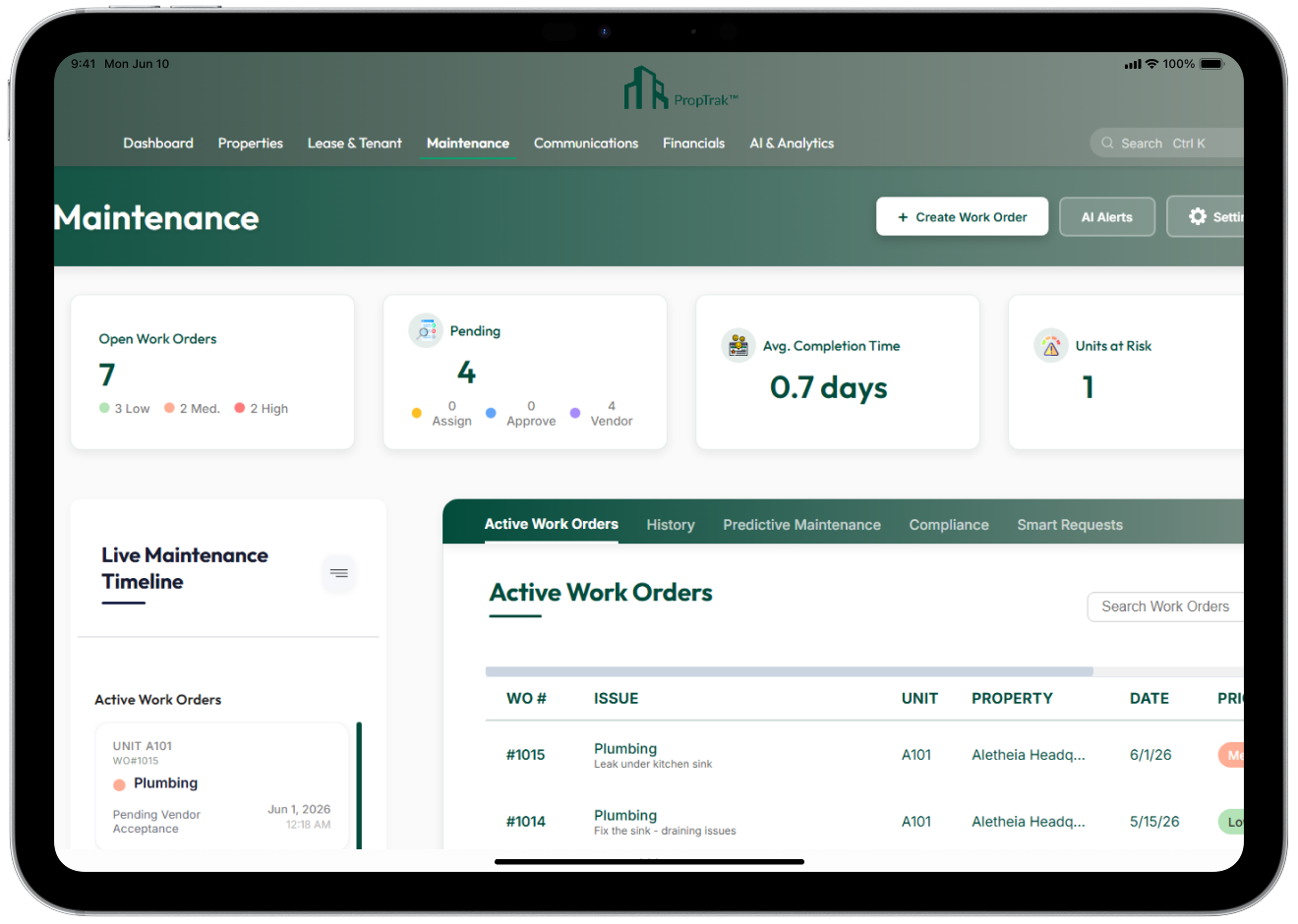Click the horizontal table scrollbar
This screenshot has width=1298, height=924.
click(790, 671)
